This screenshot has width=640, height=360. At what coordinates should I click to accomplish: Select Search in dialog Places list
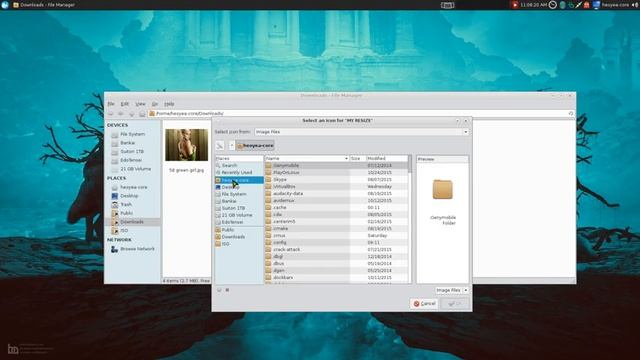239,165
